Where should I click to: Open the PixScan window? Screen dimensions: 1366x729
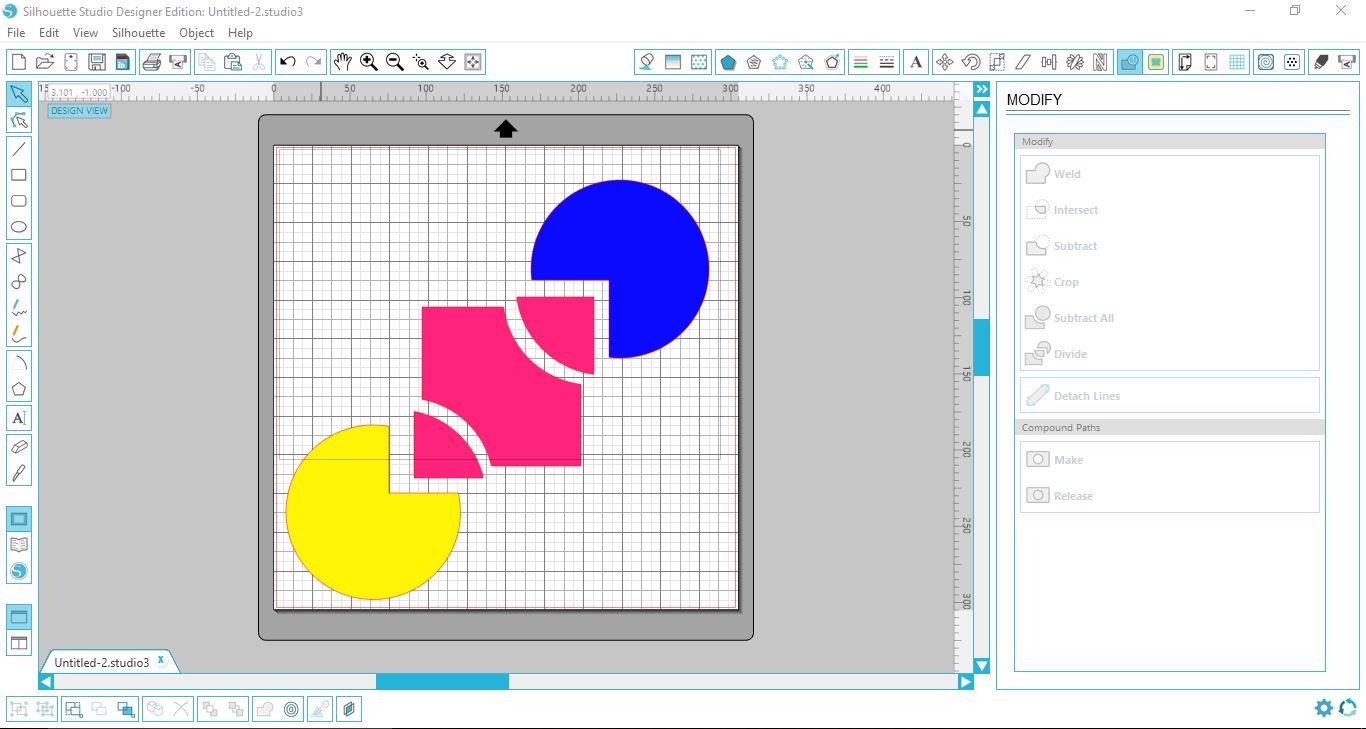click(1290, 62)
